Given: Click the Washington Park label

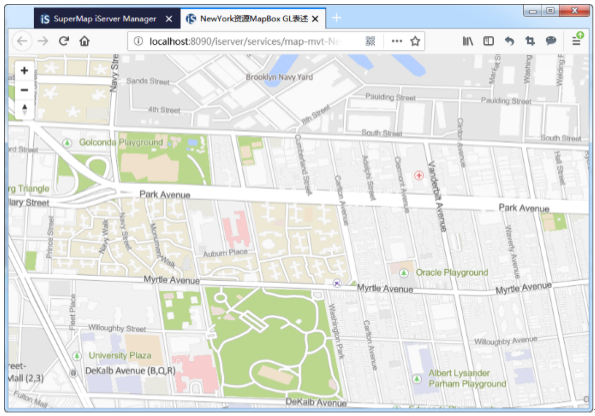Looking at the screenshot, I should click(336, 331).
